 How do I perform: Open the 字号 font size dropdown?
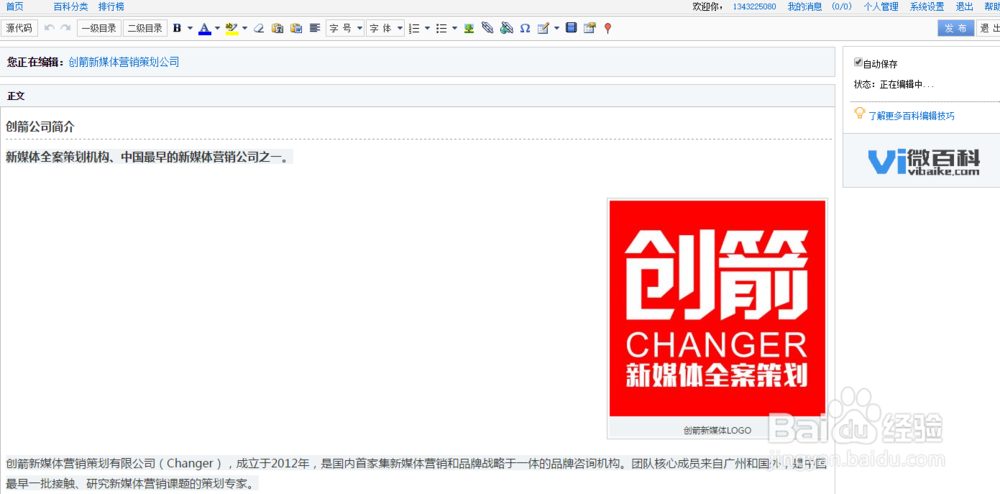pos(345,28)
